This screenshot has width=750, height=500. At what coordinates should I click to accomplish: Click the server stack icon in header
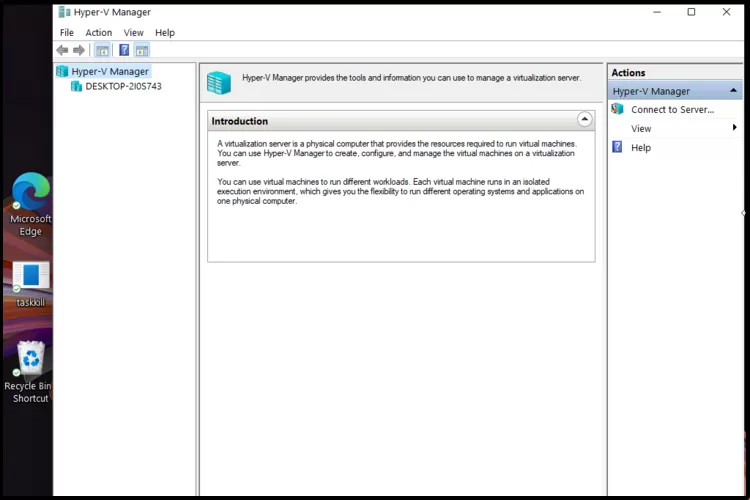(219, 82)
